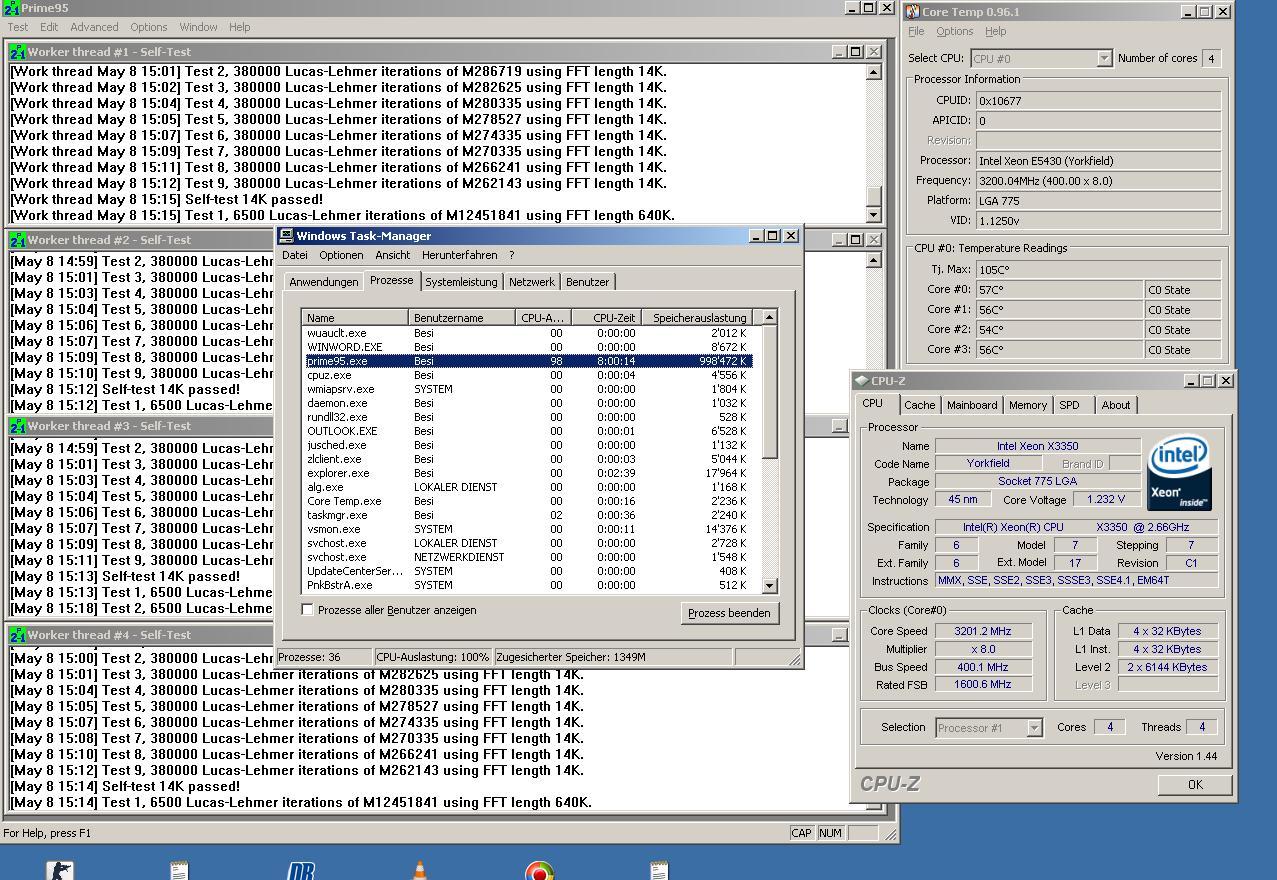Open the Select CPU dropdown in Core Temp
The width and height of the screenshot is (1277, 880).
pyautogui.click(x=1104, y=59)
